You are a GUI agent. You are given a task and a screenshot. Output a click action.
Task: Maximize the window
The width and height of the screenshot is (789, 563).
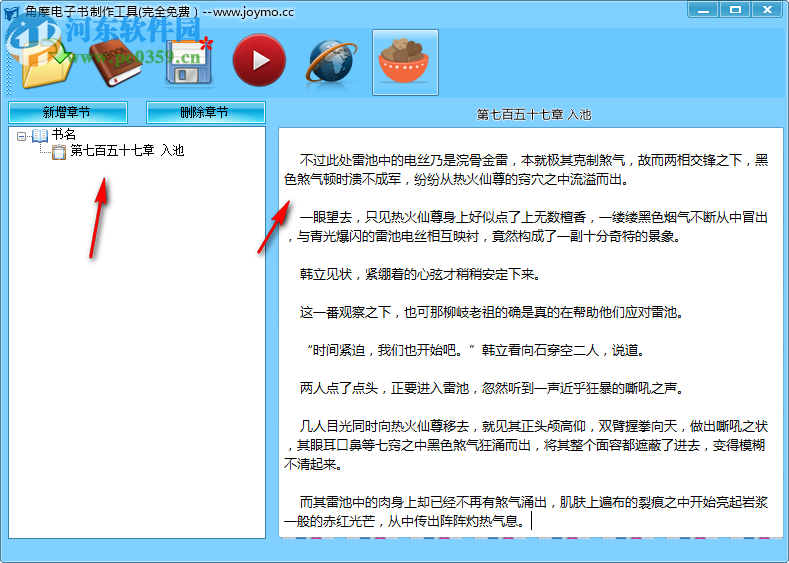click(x=735, y=10)
